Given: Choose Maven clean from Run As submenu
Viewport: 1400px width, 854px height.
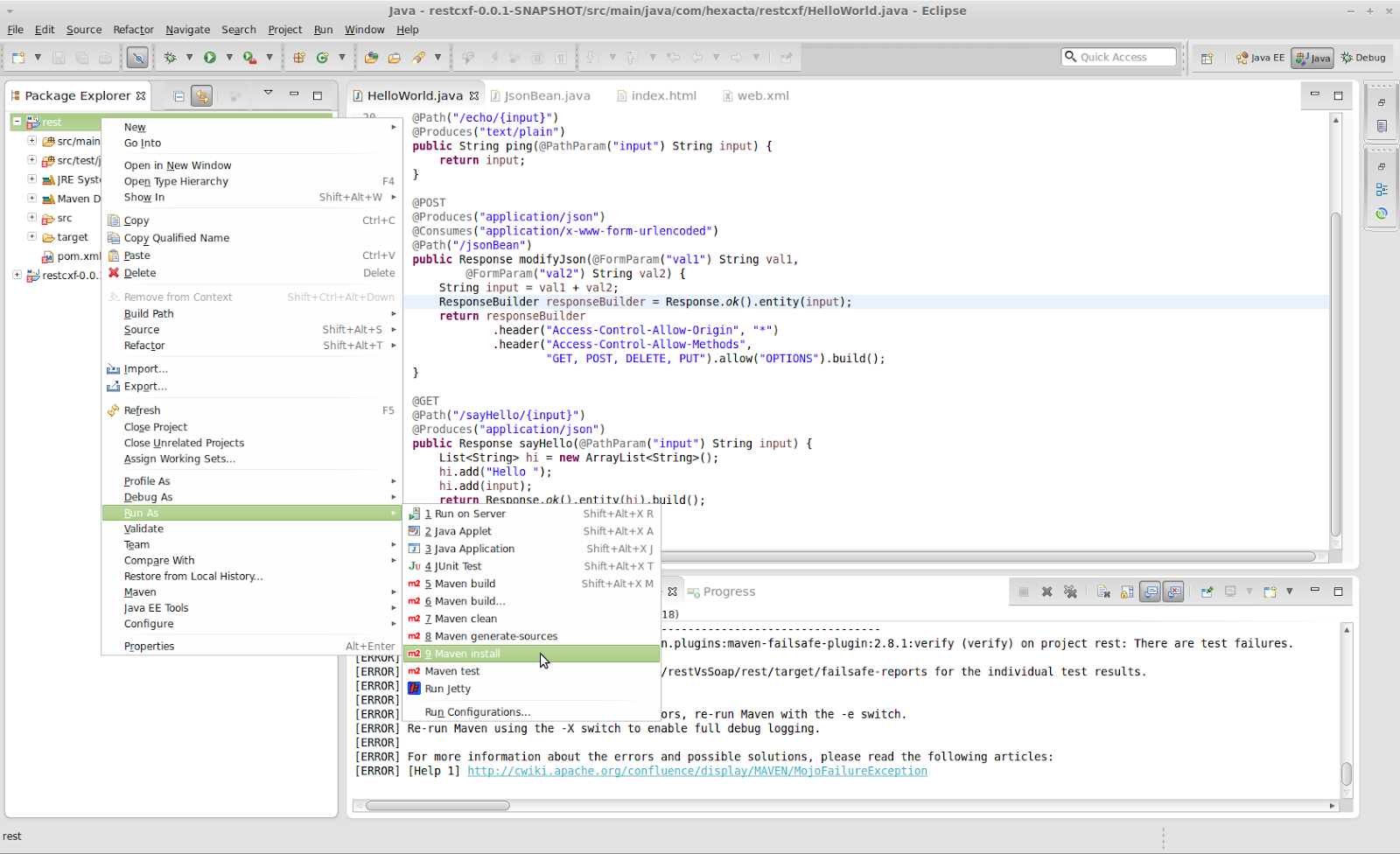Looking at the screenshot, I should [531, 619].
